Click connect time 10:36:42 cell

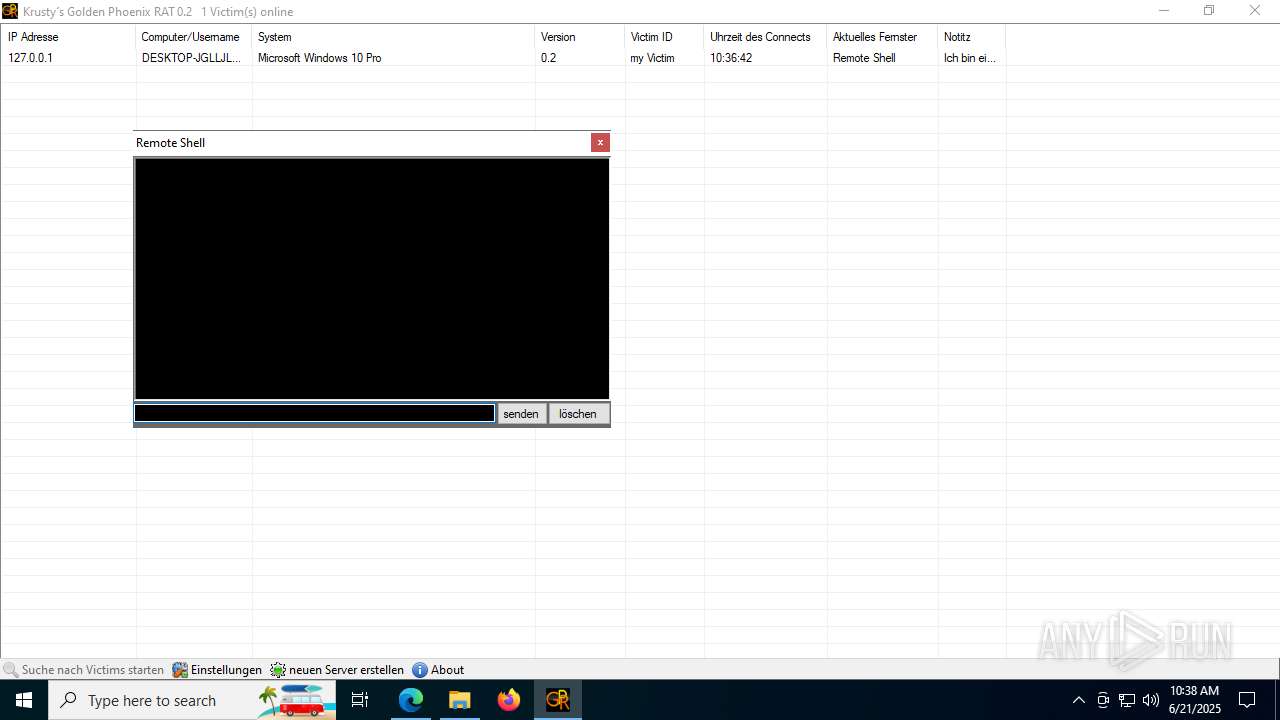pyautogui.click(x=731, y=58)
